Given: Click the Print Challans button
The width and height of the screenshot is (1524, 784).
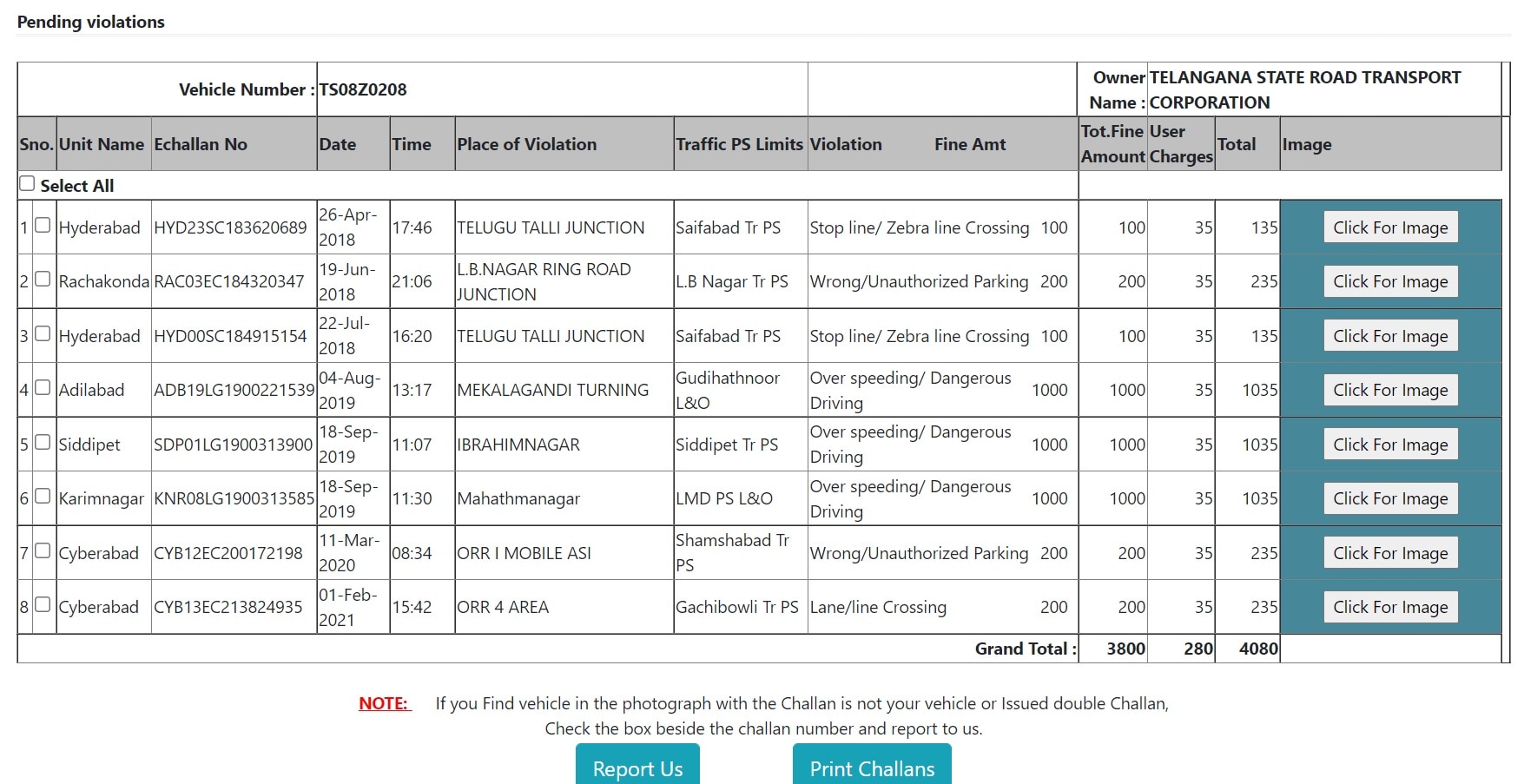Looking at the screenshot, I should (872, 766).
